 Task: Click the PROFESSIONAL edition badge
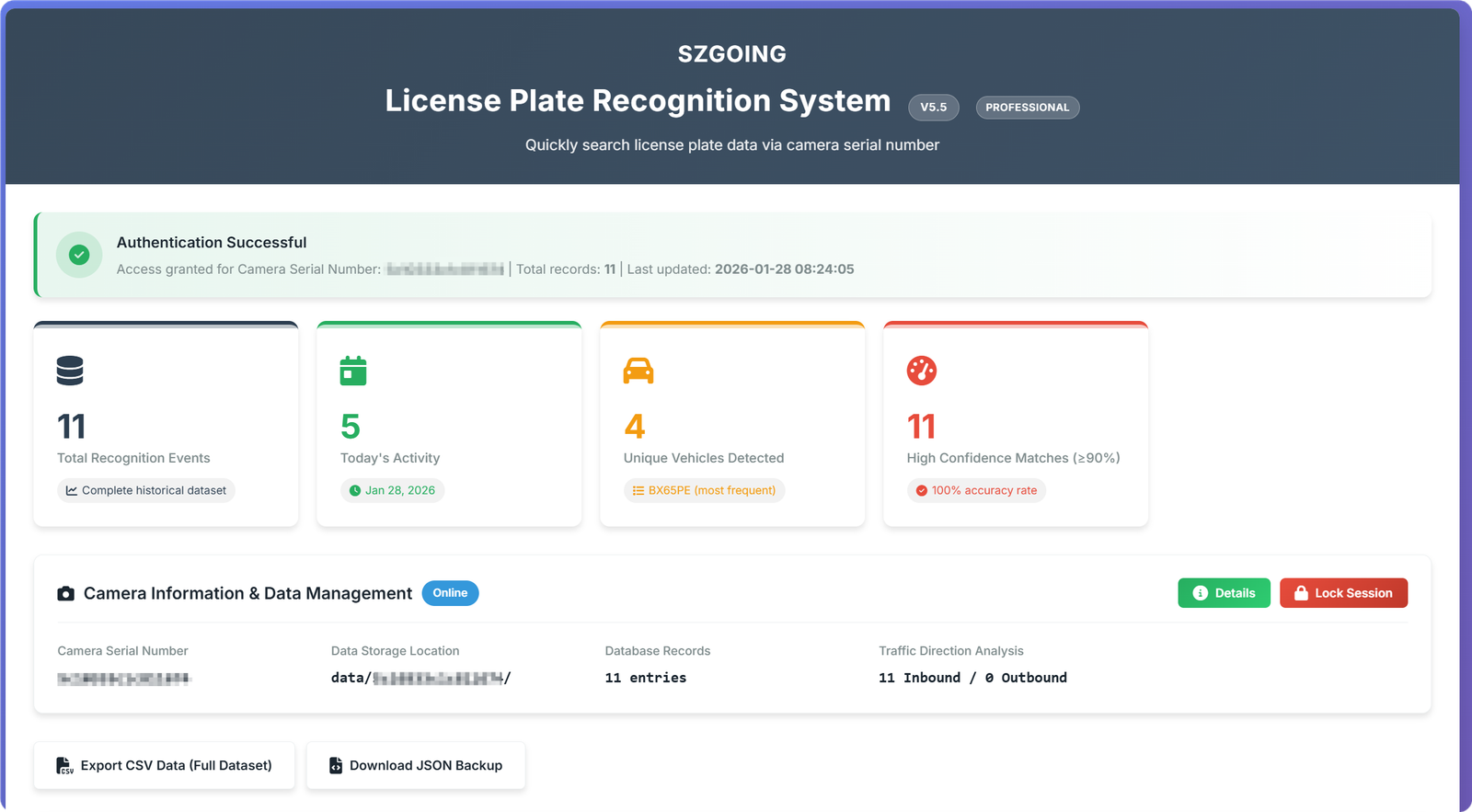[x=1027, y=108]
